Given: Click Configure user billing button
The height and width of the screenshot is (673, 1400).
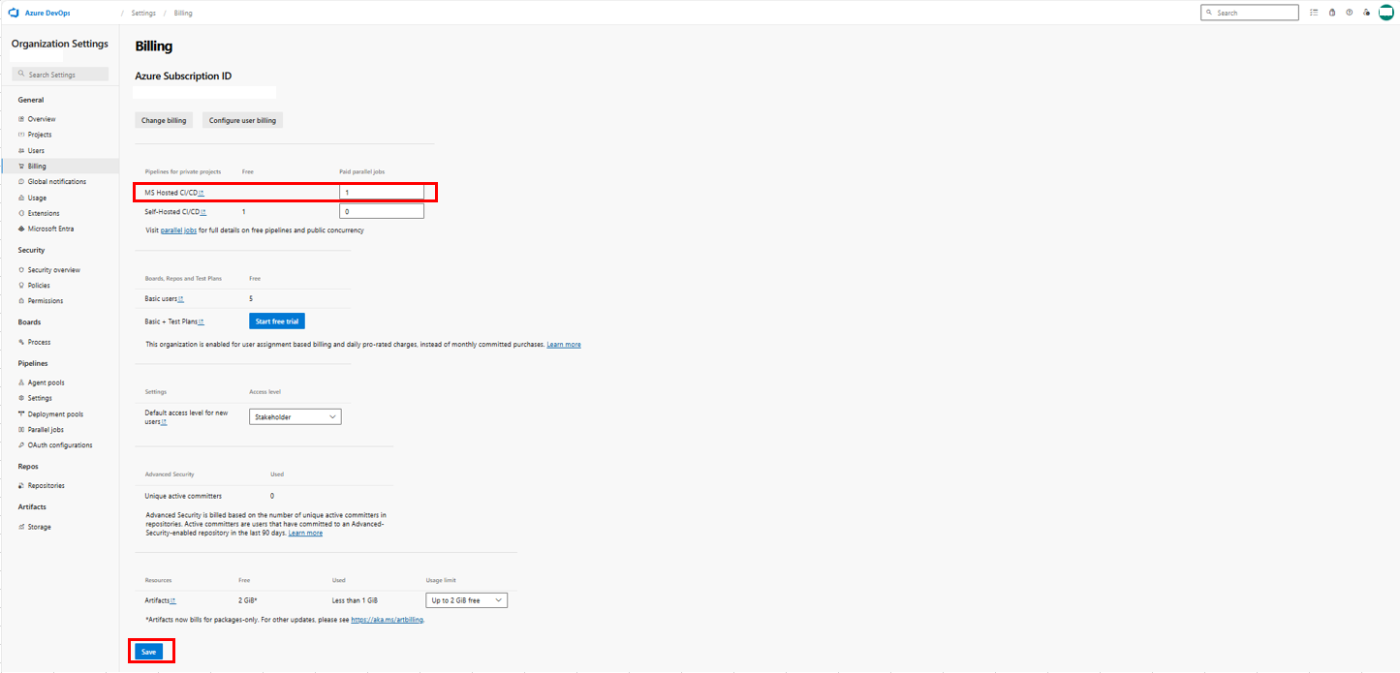Looking at the screenshot, I should point(243,120).
